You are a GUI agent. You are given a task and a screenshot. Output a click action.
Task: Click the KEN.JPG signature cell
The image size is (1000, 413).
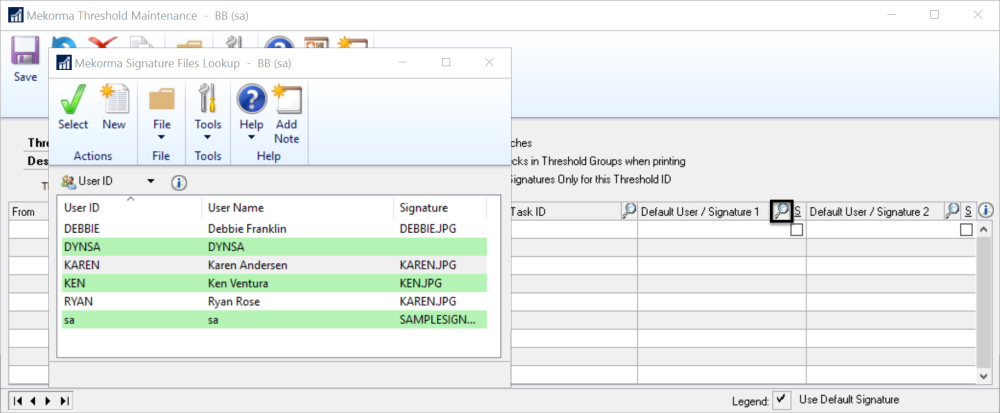[x=421, y=282]
